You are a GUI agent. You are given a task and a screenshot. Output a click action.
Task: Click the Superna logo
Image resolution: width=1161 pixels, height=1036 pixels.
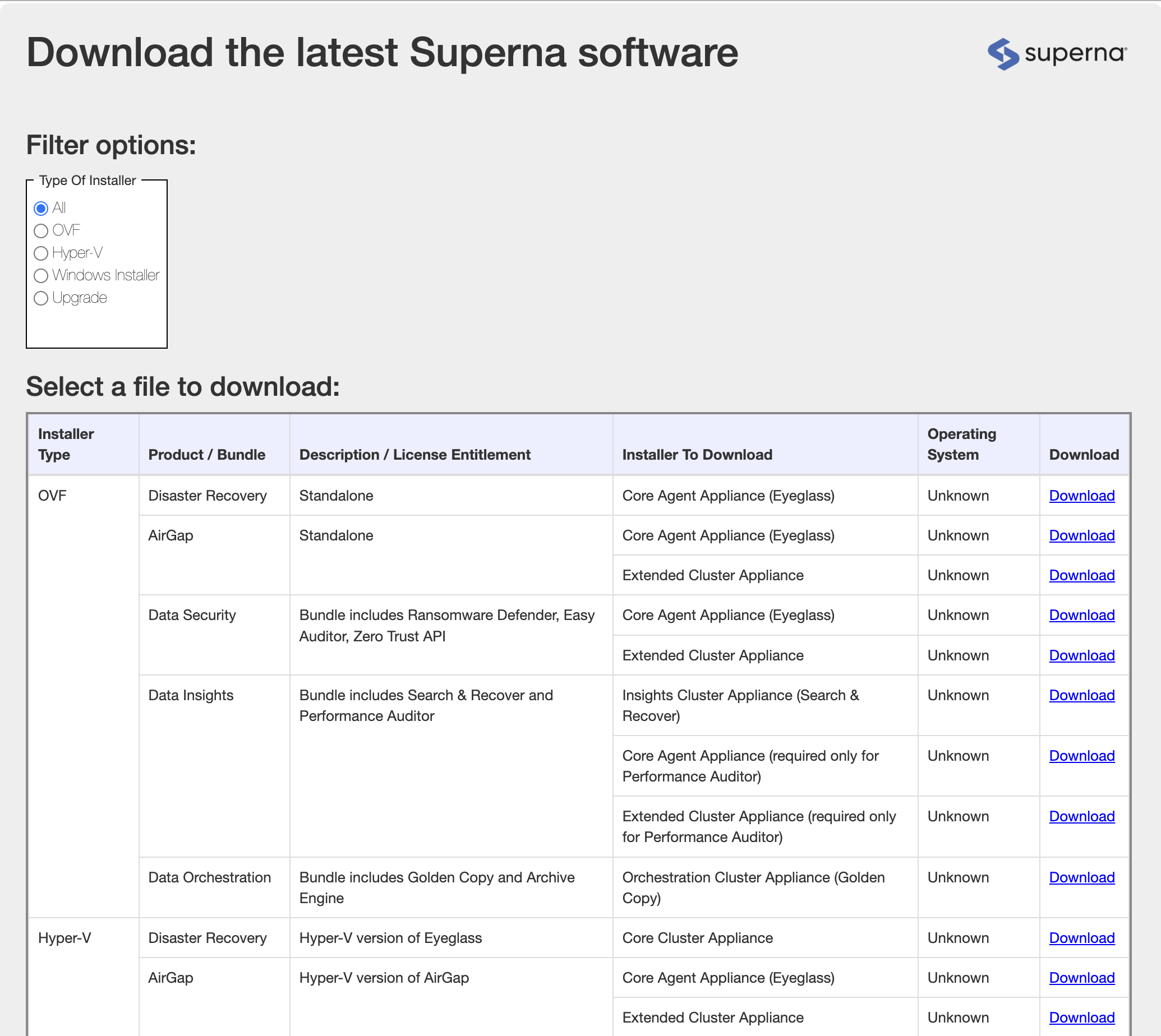(1057, 53)
